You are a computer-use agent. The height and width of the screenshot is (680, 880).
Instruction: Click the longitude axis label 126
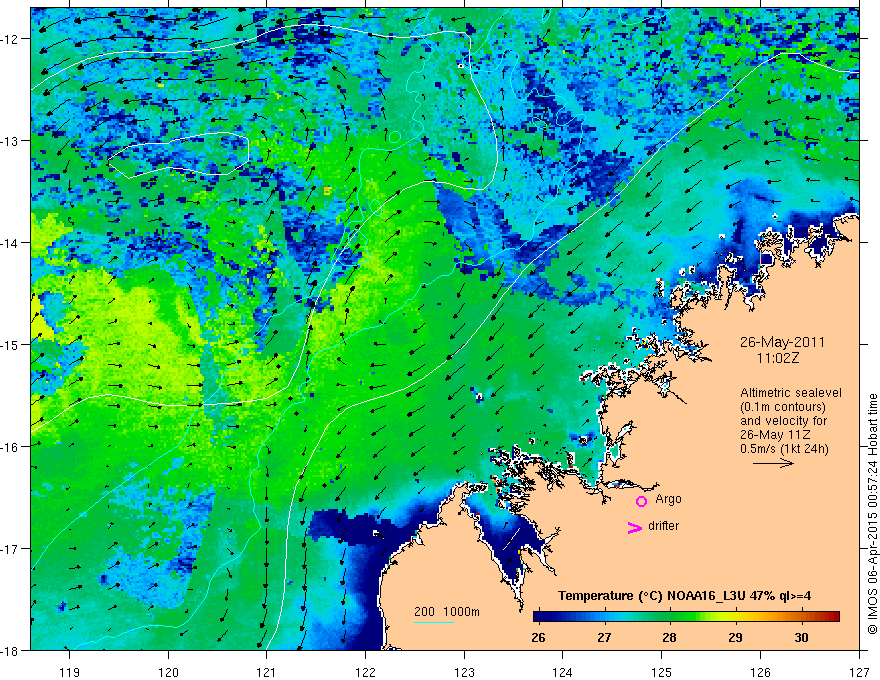click(760, 672)
